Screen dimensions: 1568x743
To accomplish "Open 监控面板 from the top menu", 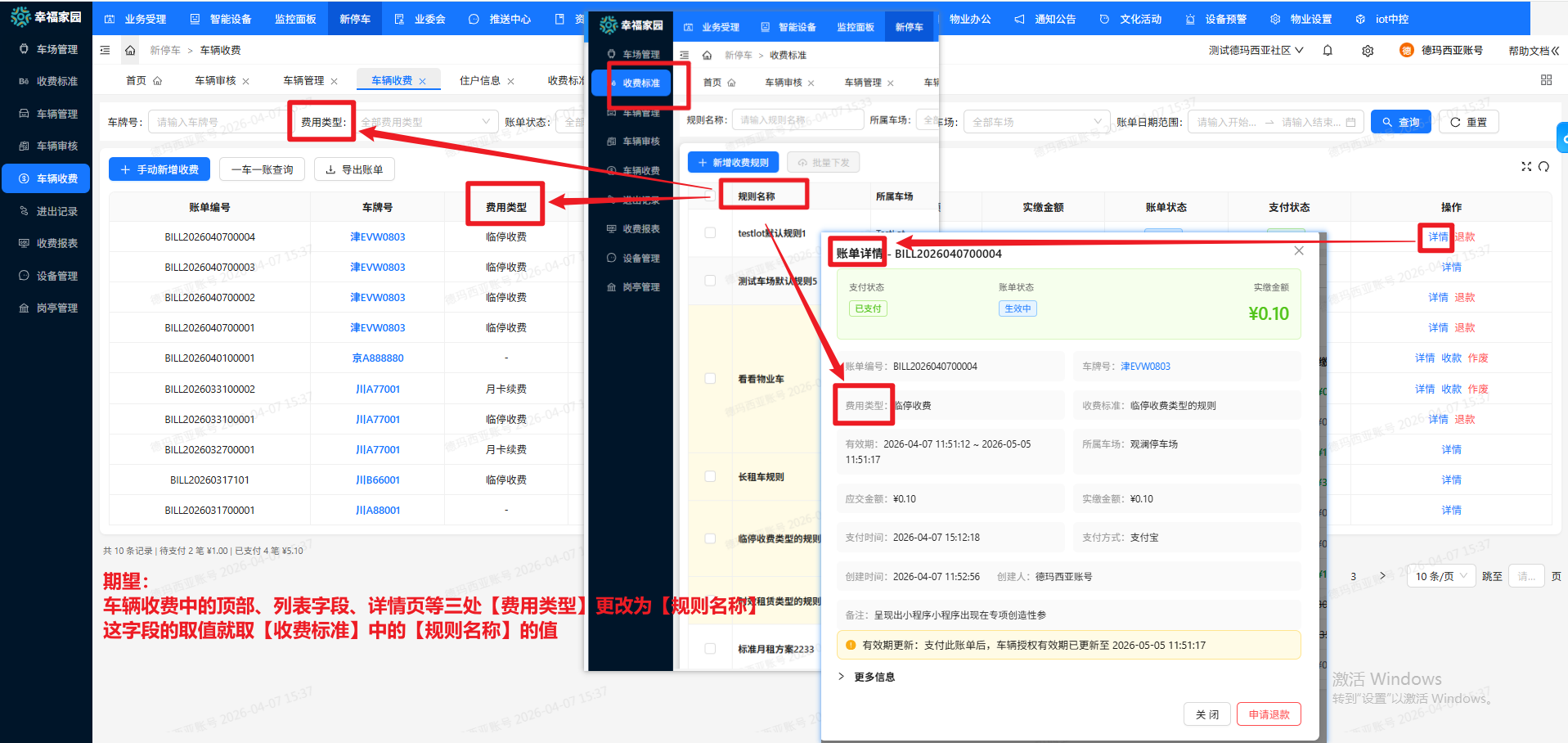I will pos(295,18).
